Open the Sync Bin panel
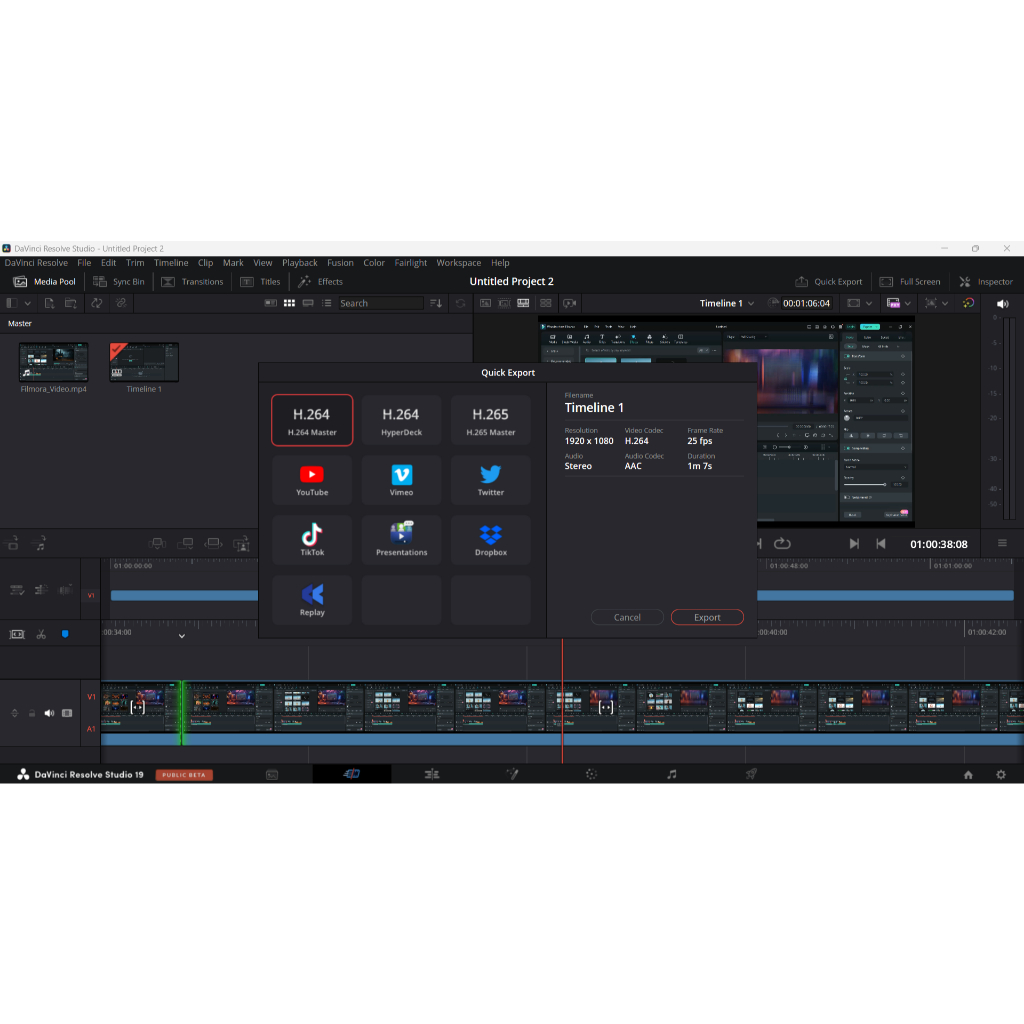Image resolution: width=1024 pixels, height=1024 pixels. click(119, 281)
